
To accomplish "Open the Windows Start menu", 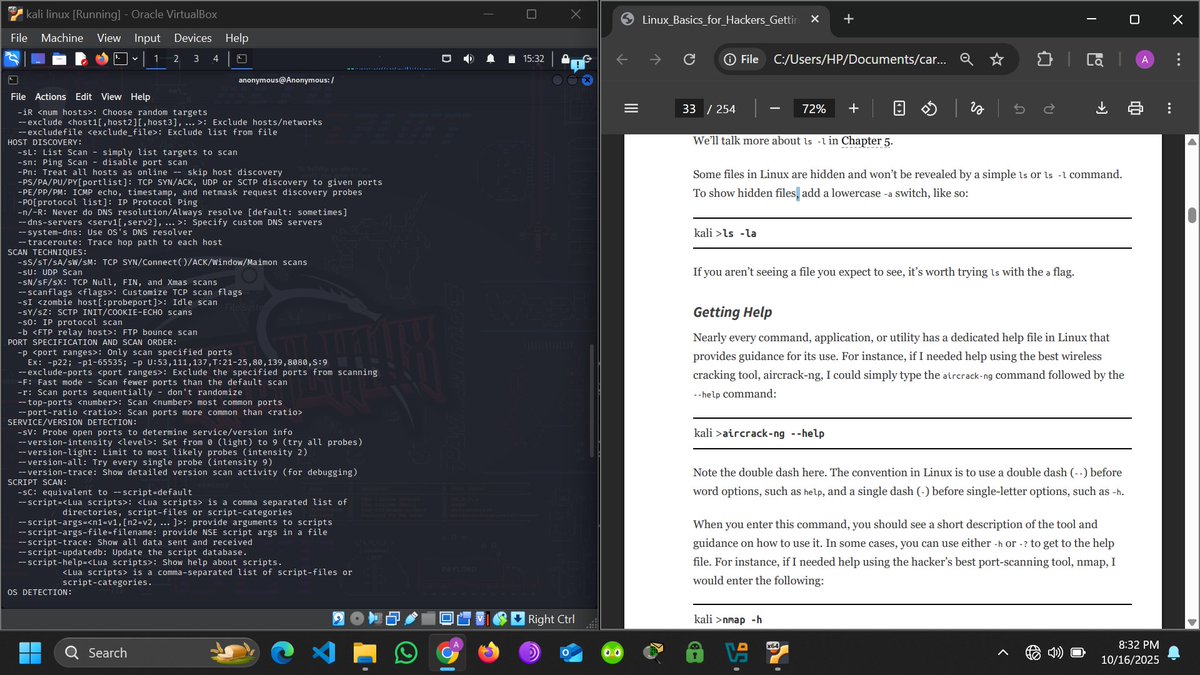I will tap(30, 652).
